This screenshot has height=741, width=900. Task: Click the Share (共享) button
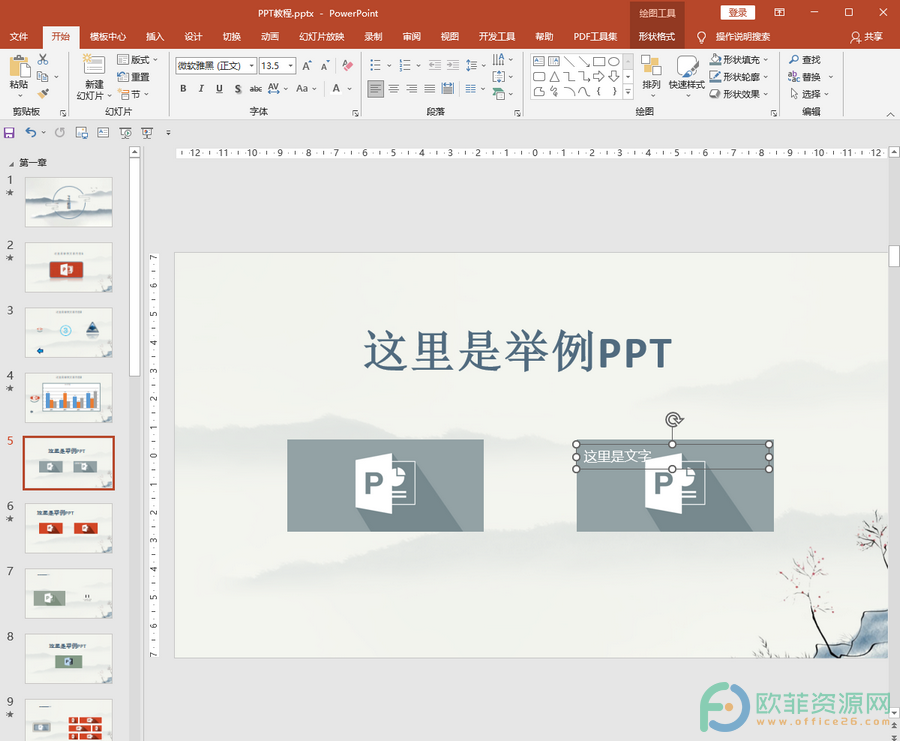866,37
